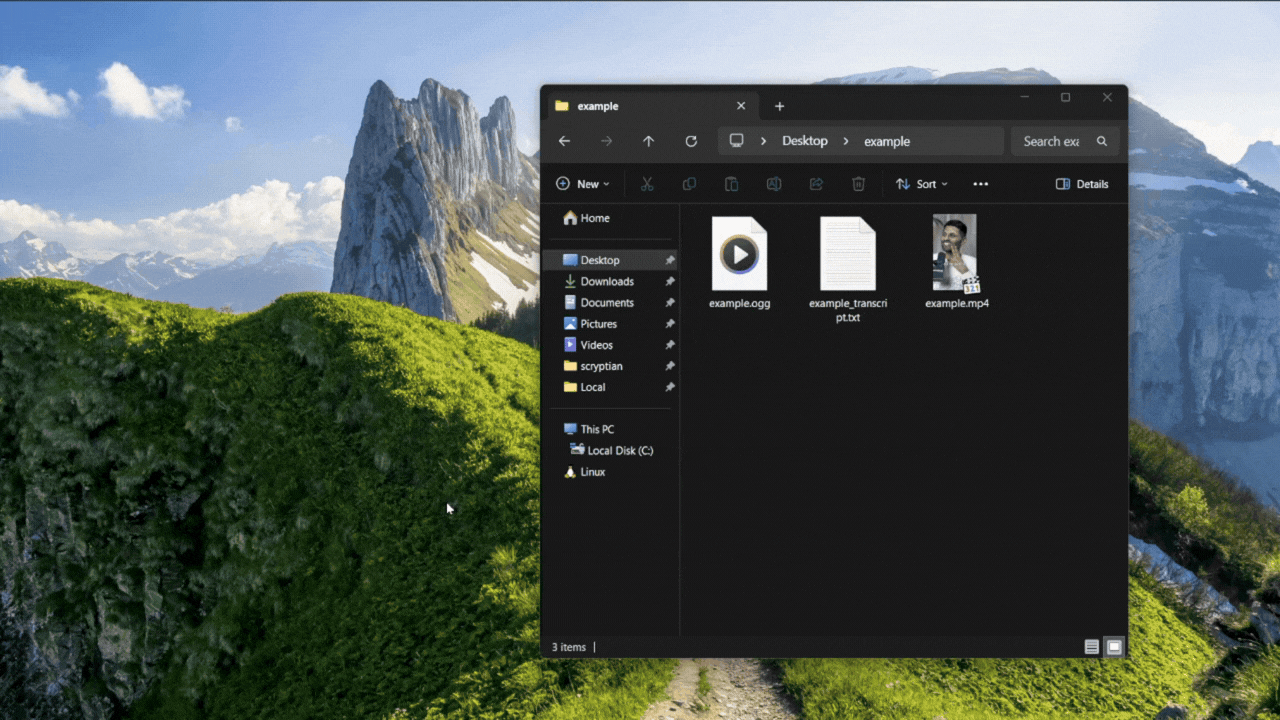Open Local Disk (C:) in navigation pane
1280x720 pixels.
[x=612, y=451]
